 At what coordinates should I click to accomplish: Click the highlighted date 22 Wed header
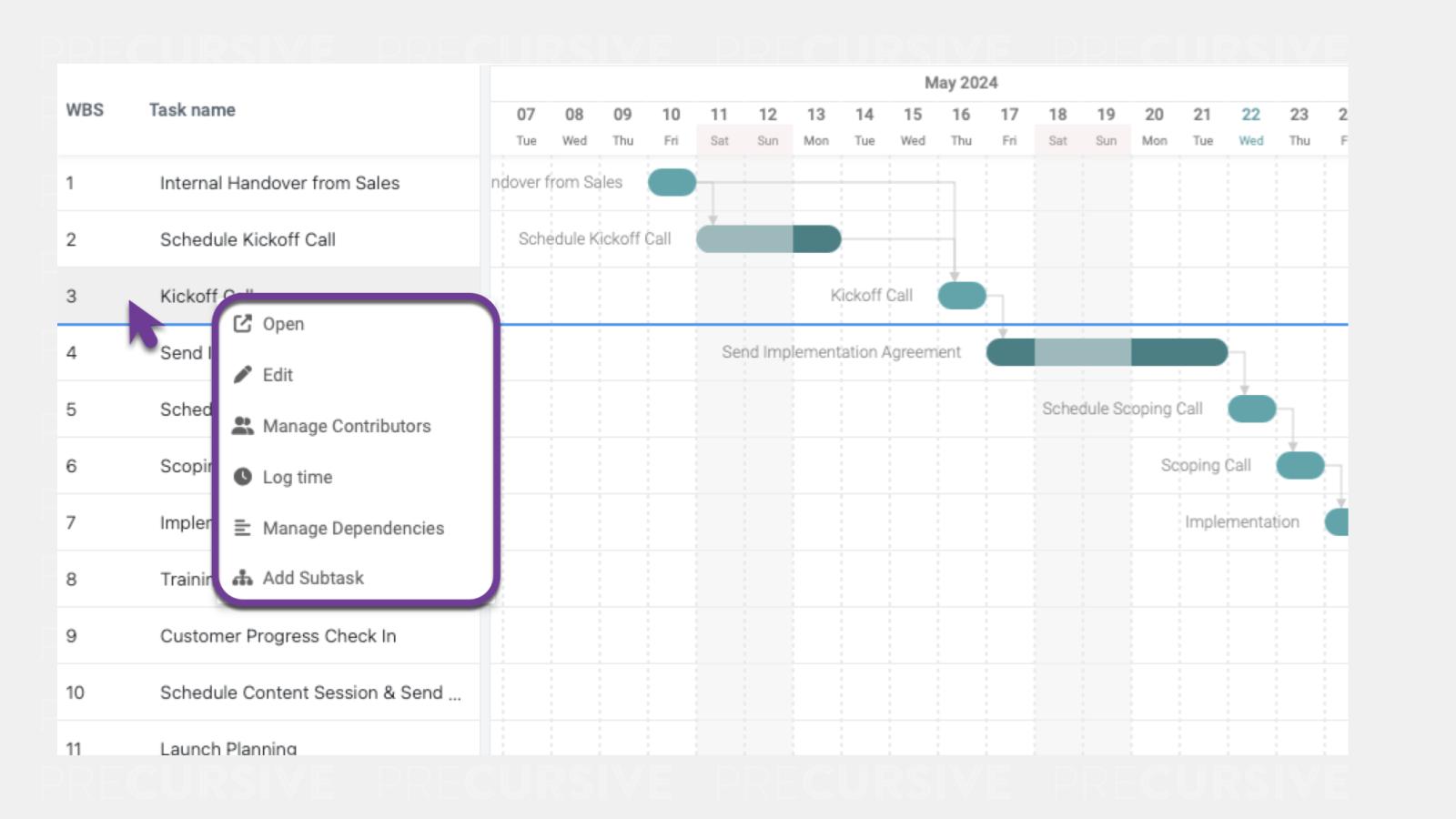pos(1250,126)
